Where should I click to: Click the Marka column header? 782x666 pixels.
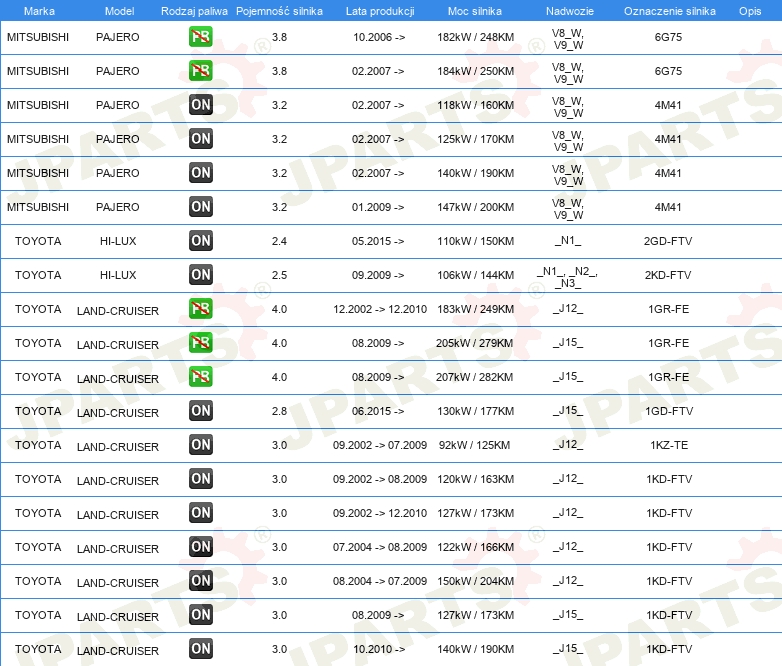pos(39,11)
